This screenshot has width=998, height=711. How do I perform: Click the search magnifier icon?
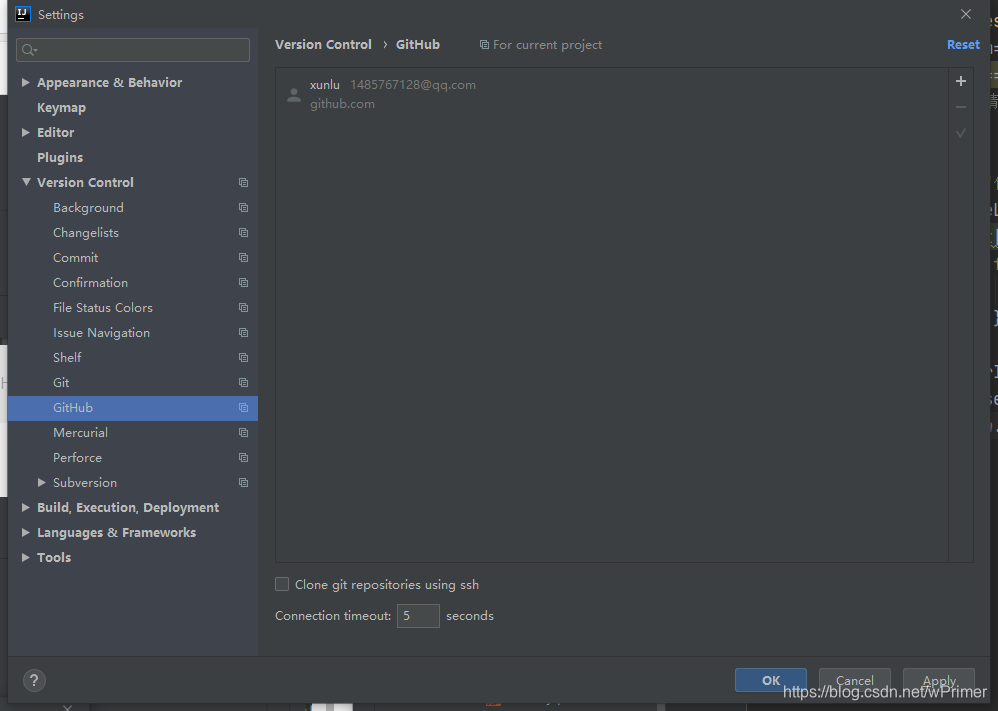[x=29, y=50]
